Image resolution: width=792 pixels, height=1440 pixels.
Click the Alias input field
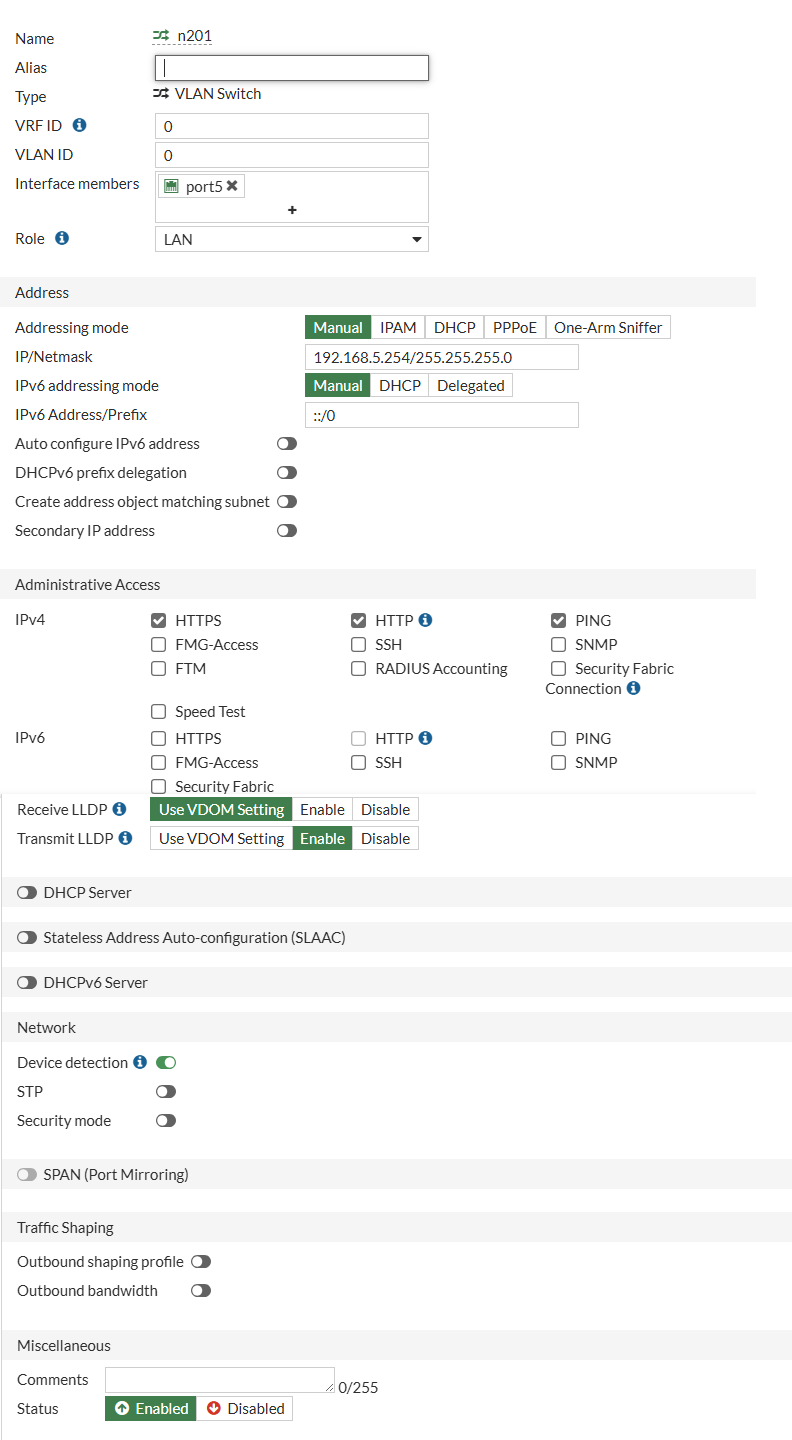point(292,68)
